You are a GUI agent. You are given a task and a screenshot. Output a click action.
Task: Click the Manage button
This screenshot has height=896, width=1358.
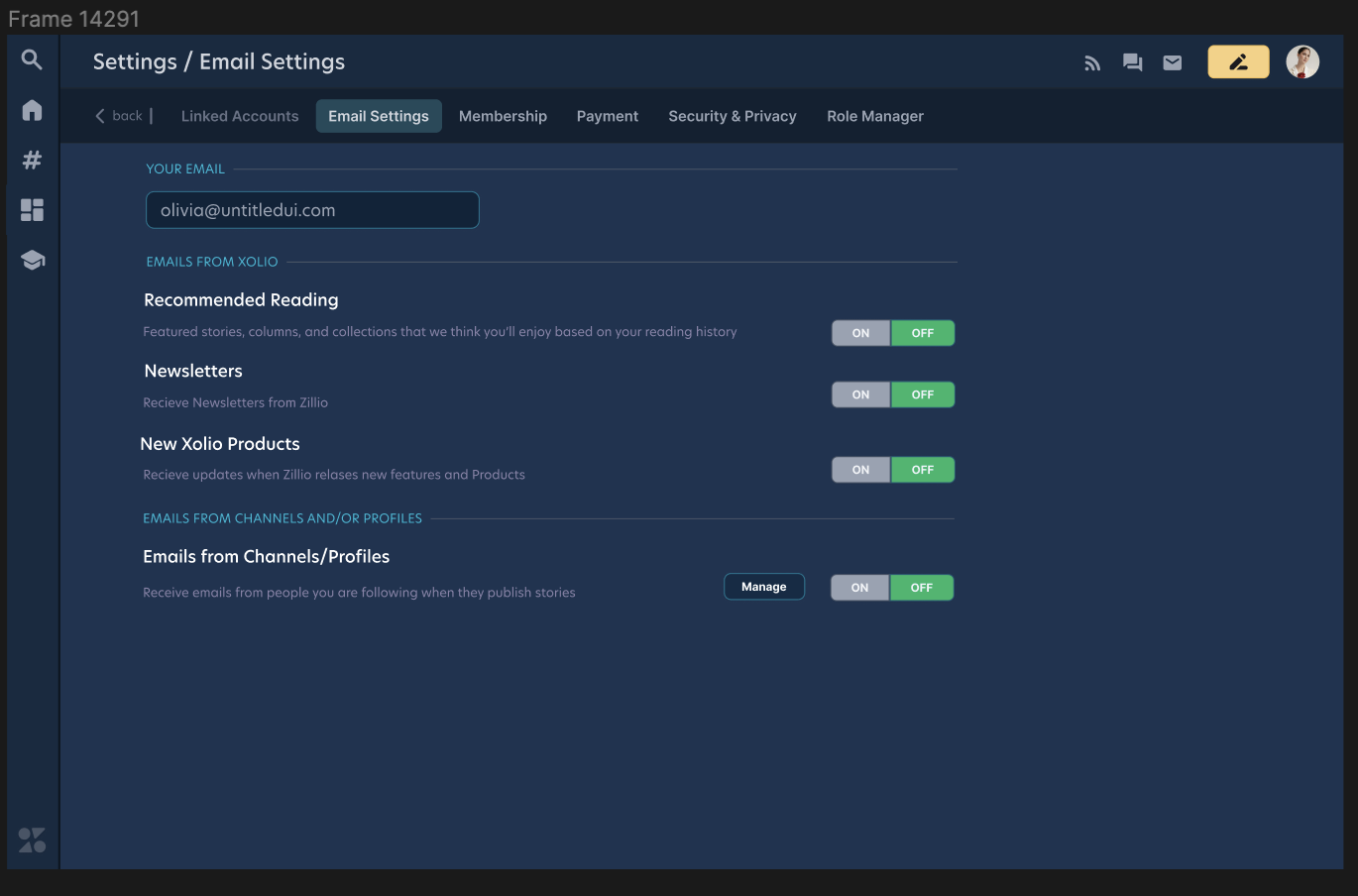[763, 587]
